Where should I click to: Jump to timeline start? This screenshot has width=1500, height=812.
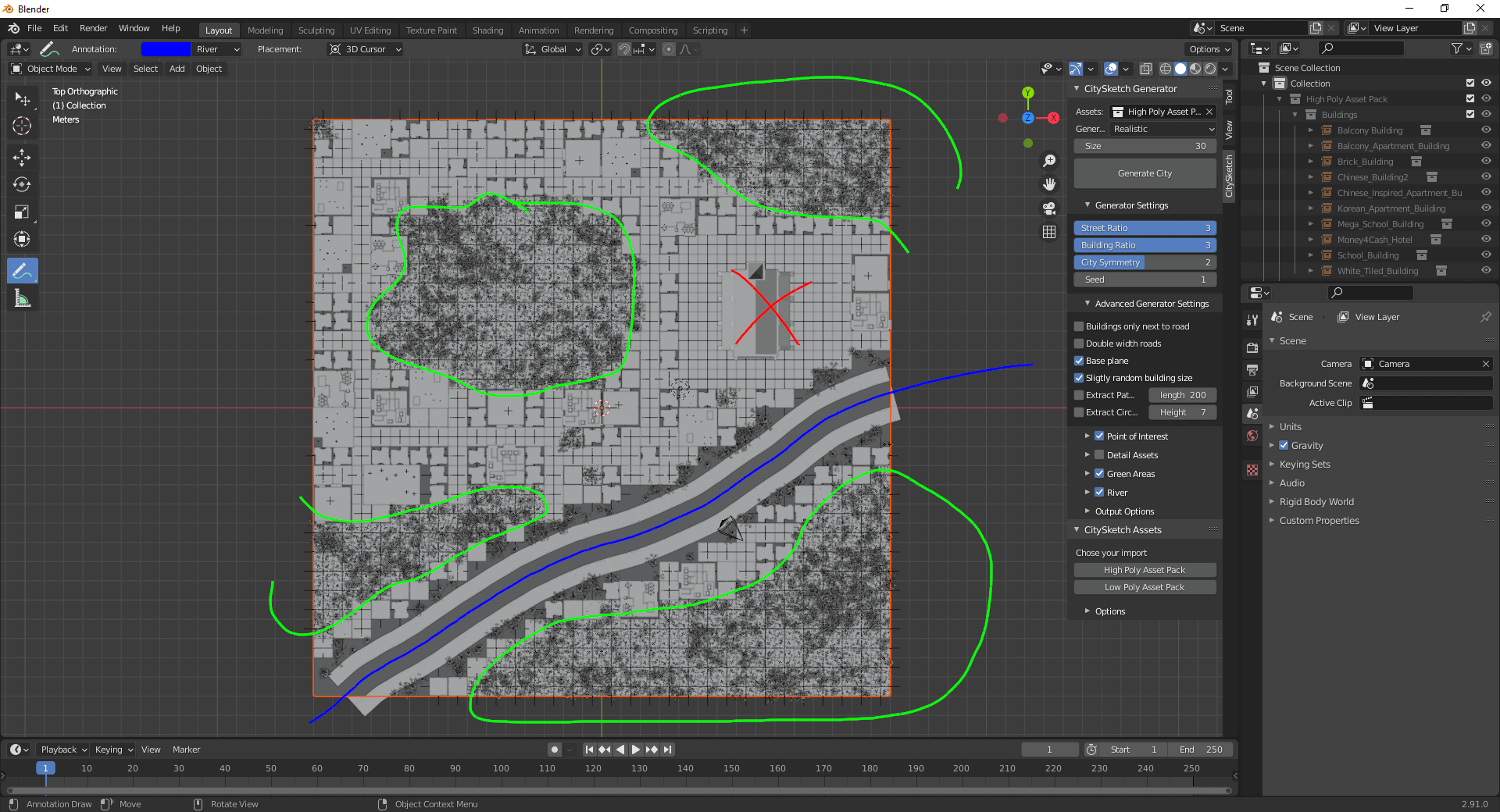tap(589, 750)
